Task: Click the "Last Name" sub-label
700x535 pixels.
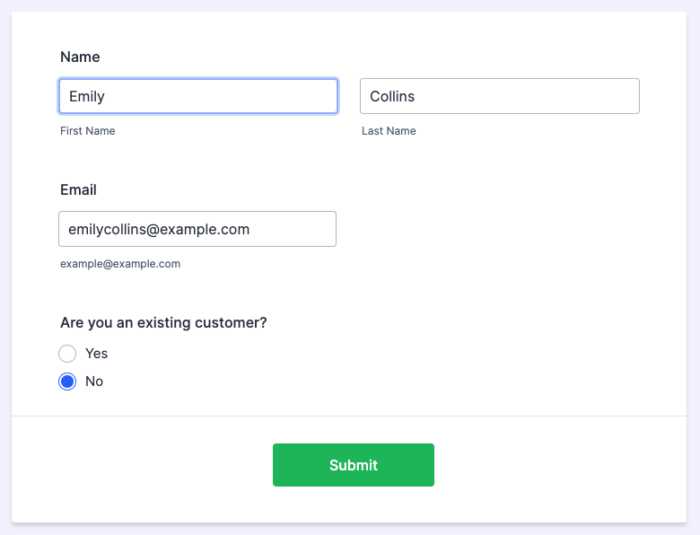Action: point(389,131)
